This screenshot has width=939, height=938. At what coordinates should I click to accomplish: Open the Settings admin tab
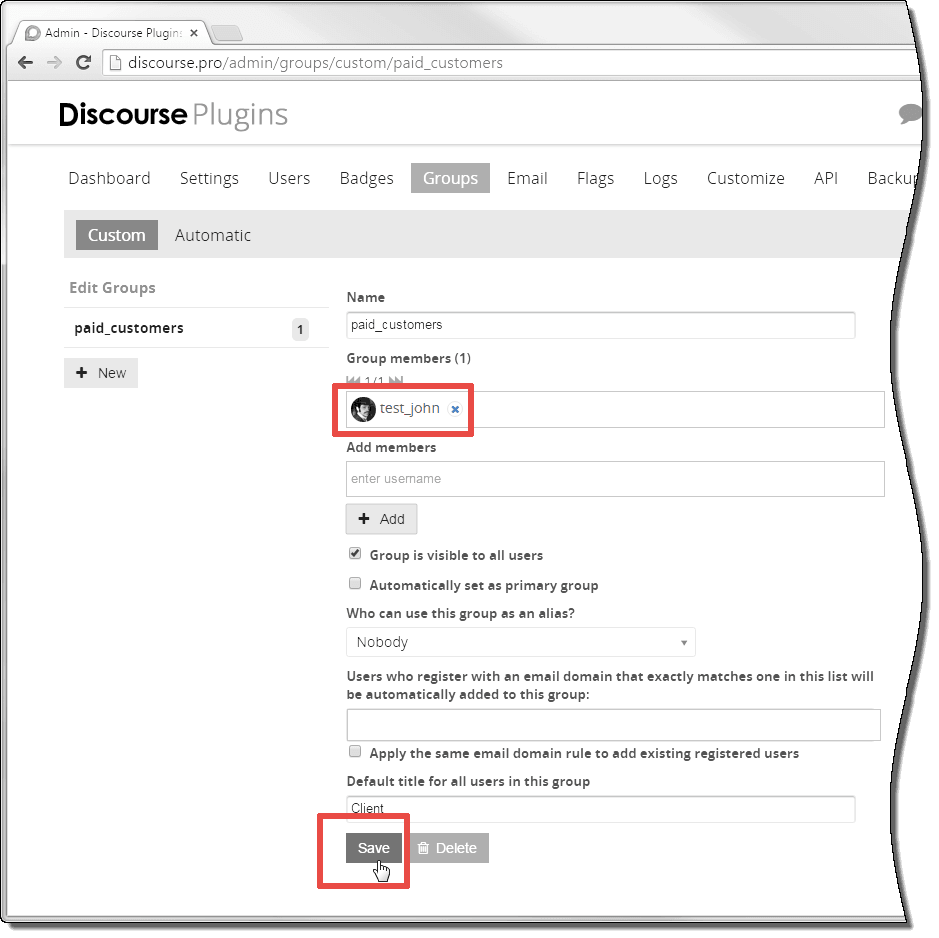(x=209, y=178)
